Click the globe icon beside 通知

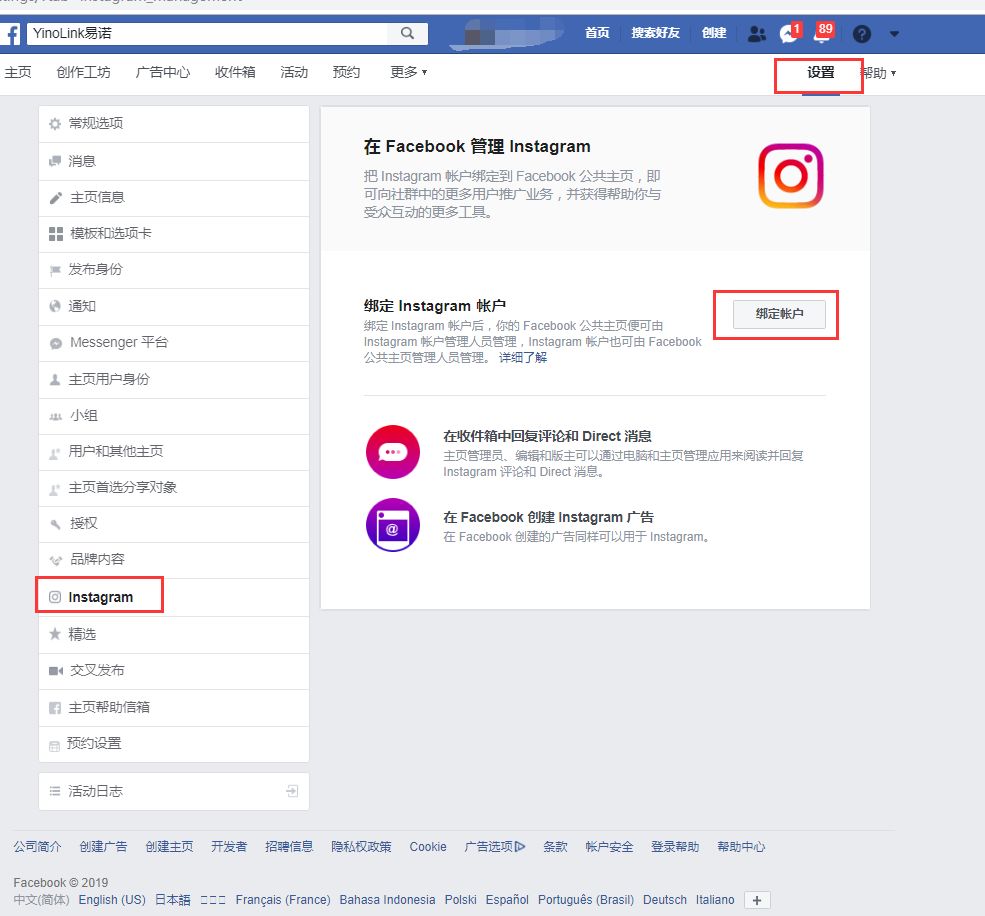point(55,306)
